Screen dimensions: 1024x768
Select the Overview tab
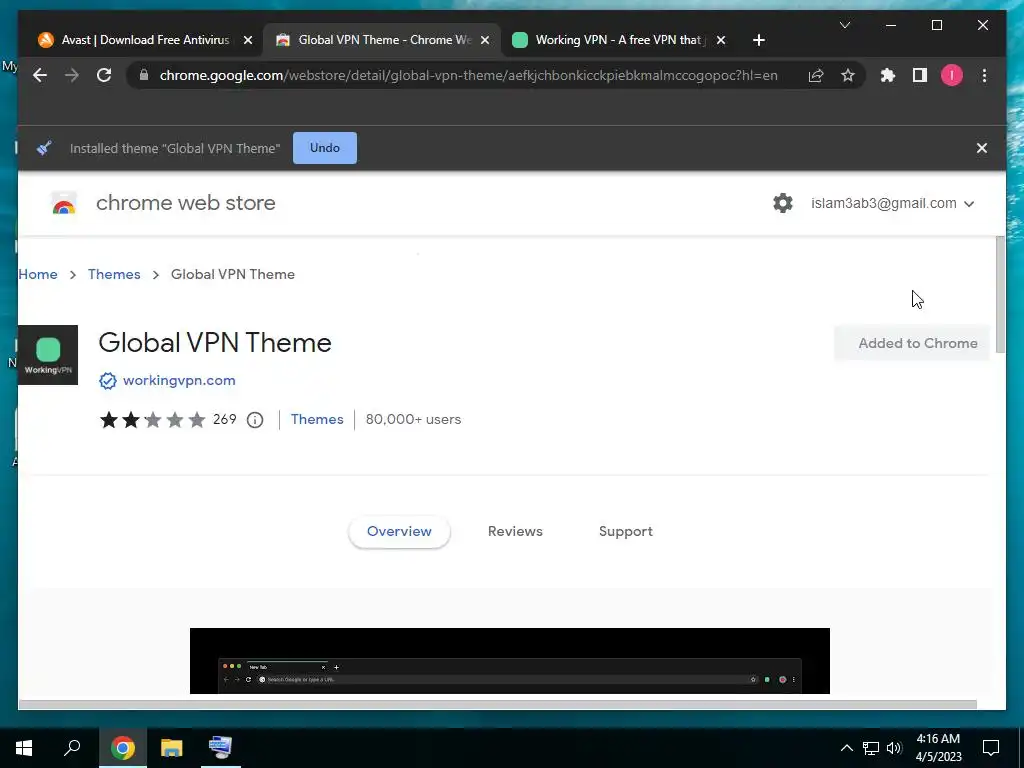point(399,532)
